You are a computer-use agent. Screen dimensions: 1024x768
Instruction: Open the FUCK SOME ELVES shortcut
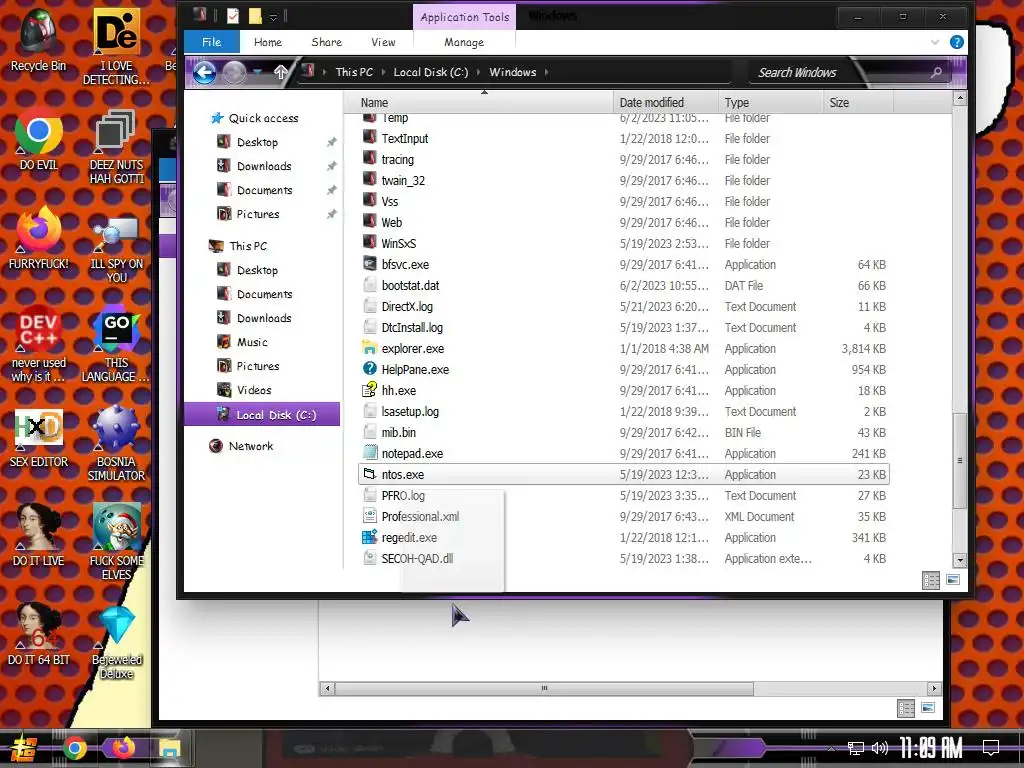pos(116,542)
